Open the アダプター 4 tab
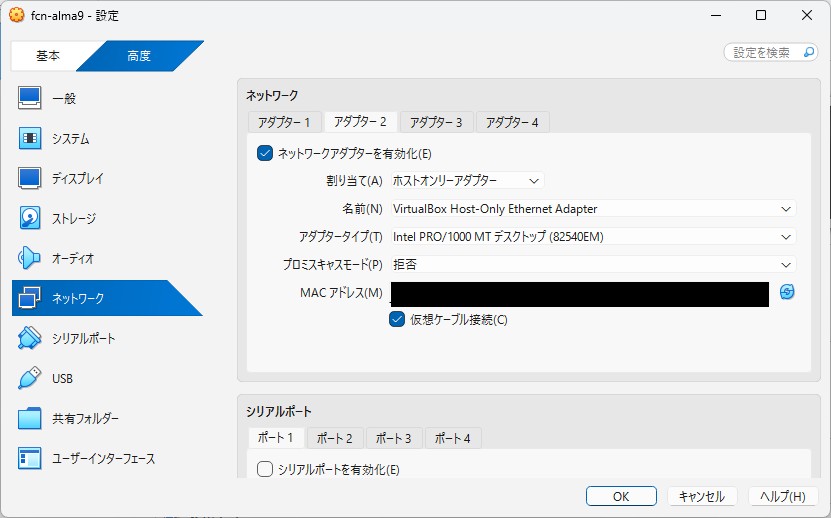Viewport: 831px width, 518px height. pos(512,122)
